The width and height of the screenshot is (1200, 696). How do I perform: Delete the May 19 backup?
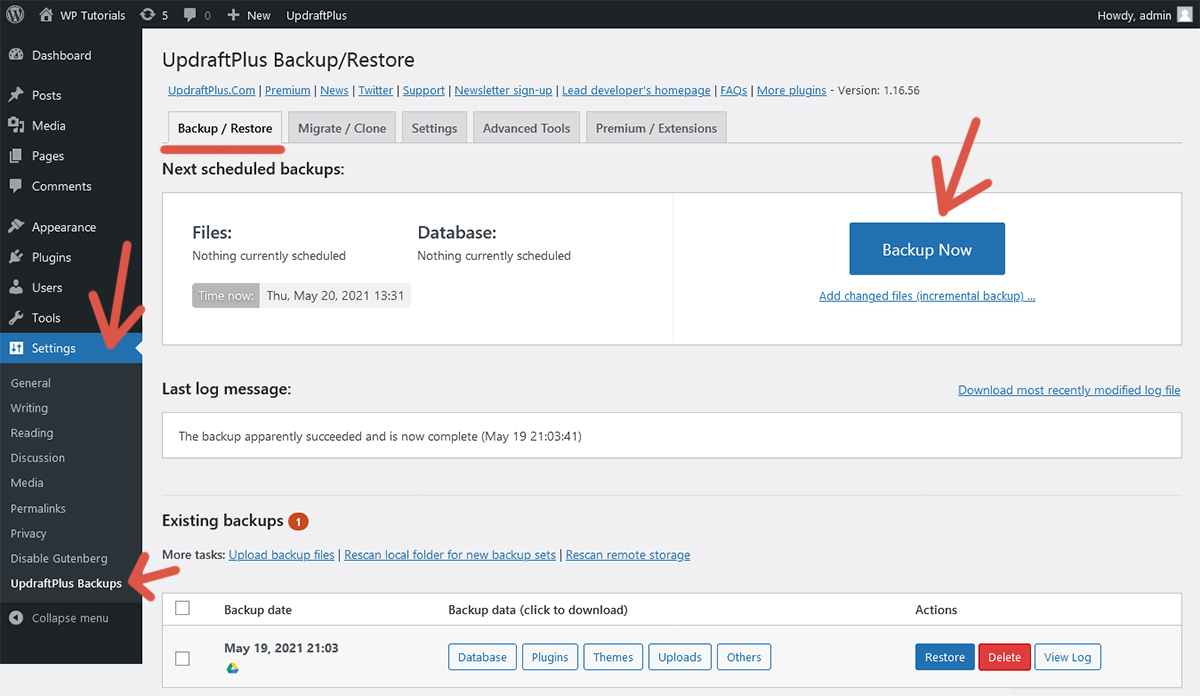1004,657
